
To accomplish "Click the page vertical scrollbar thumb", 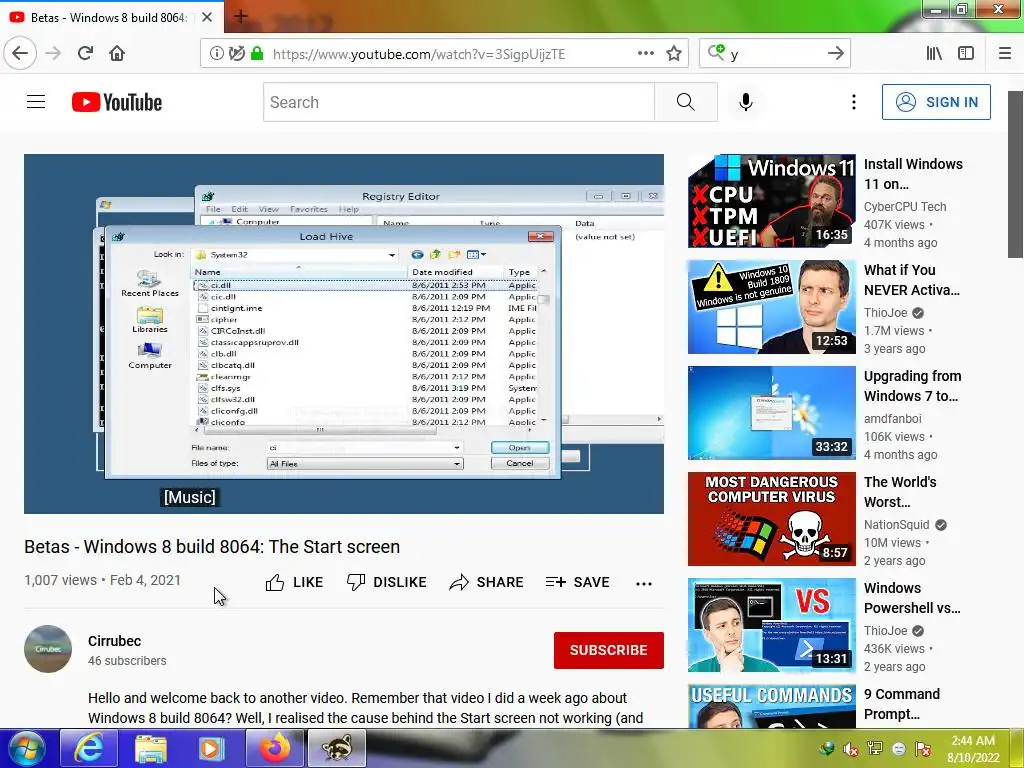I will pos(1015,174).
